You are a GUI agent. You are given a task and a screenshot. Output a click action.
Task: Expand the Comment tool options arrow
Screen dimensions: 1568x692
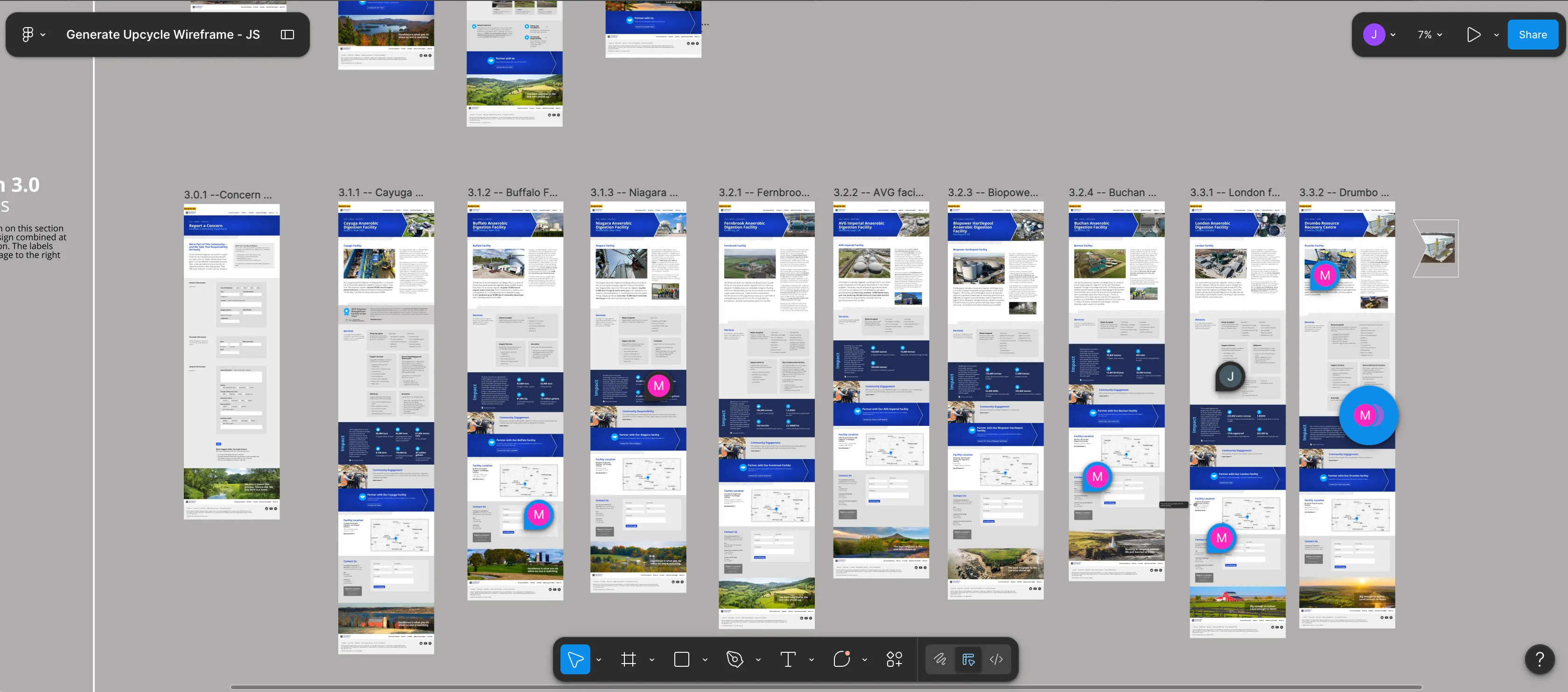point(864,660)
